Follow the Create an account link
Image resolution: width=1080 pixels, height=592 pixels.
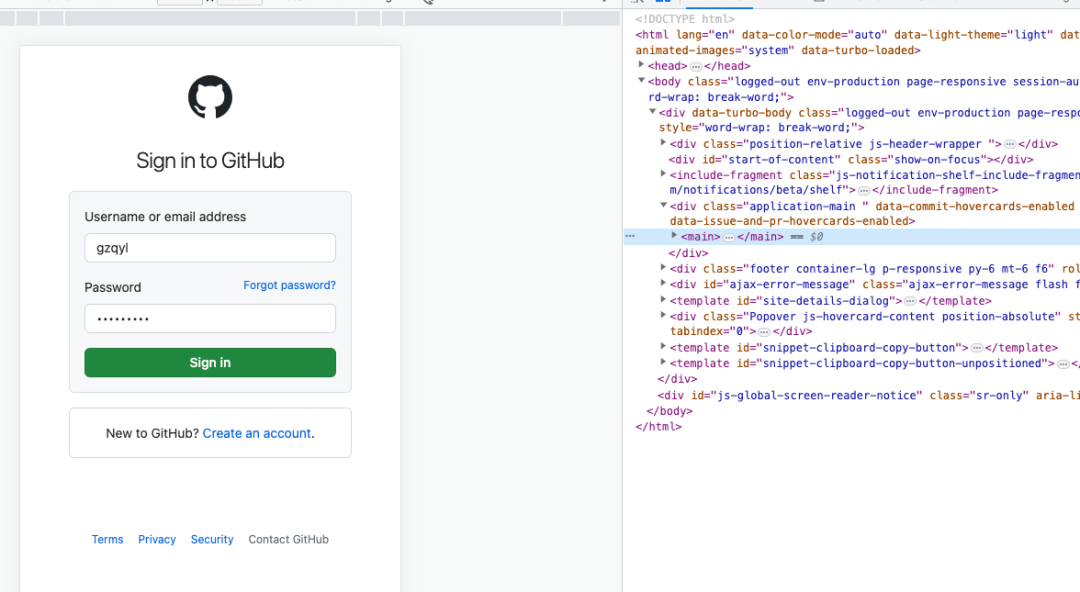257,433
